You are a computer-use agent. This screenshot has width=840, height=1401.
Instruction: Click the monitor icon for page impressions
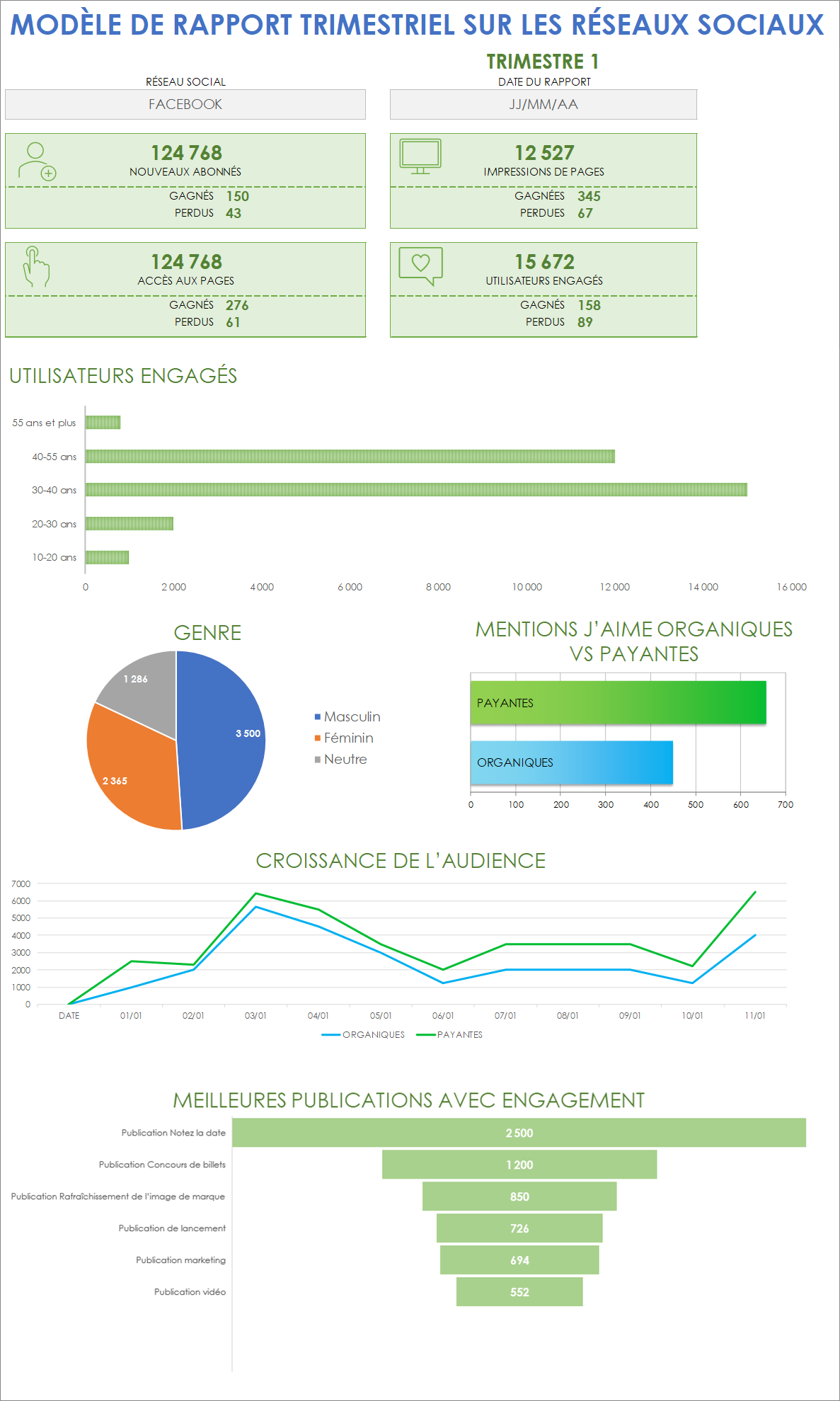click(420, 156)
